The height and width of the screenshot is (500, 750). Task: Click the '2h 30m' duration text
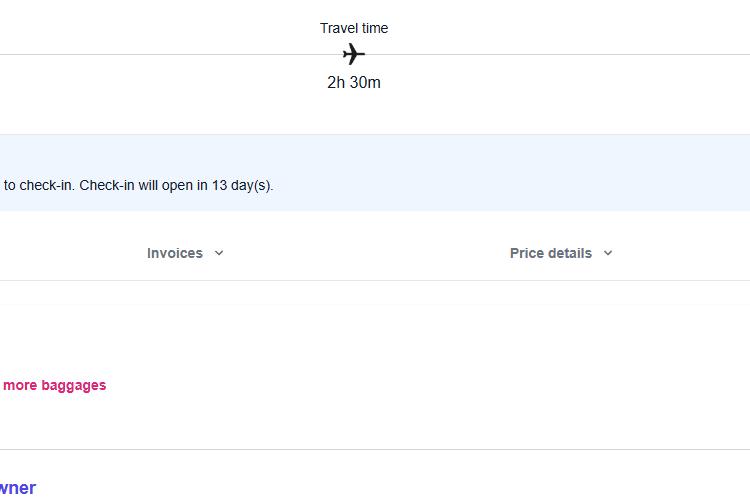(354, 82)
